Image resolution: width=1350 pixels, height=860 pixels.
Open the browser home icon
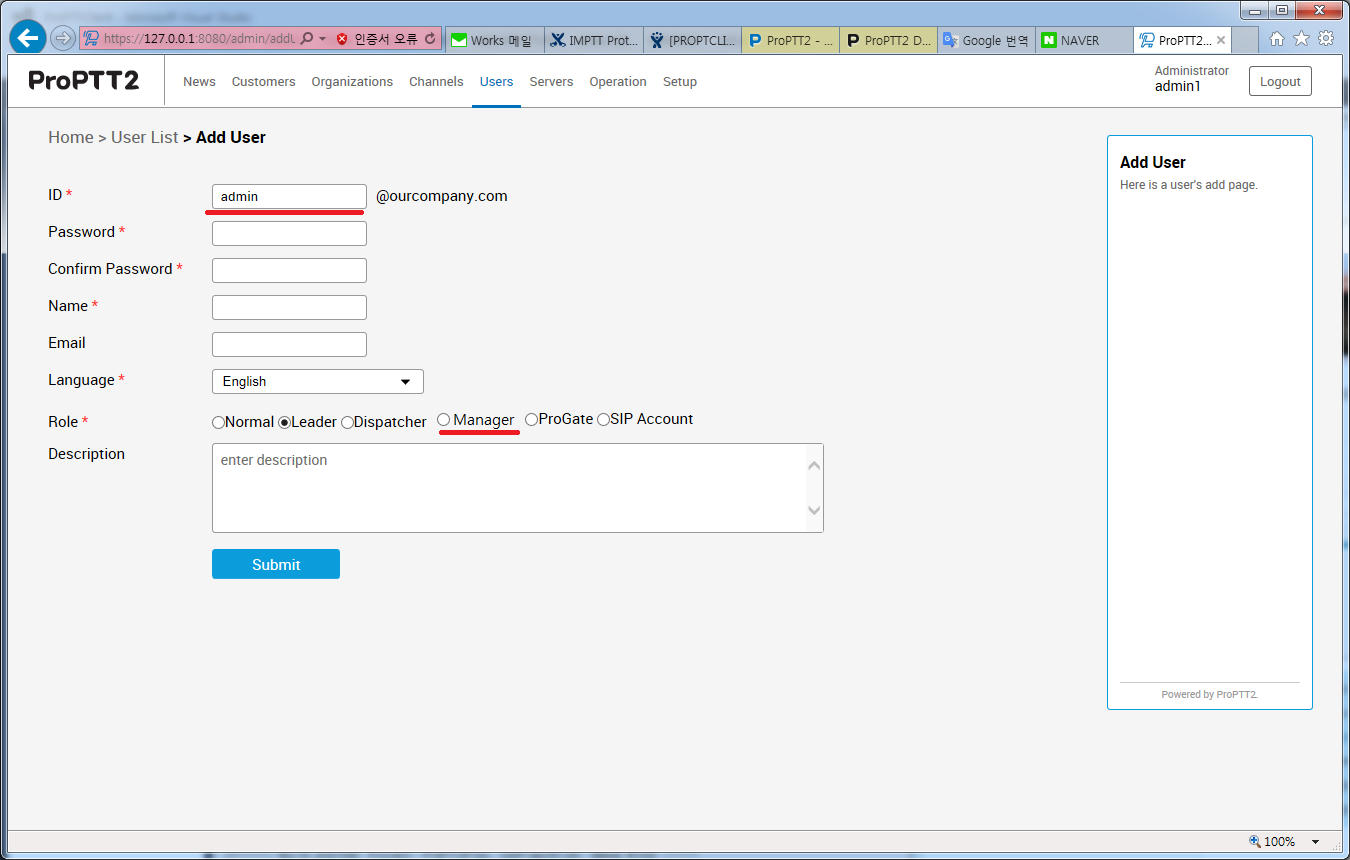coord(1277,39)
